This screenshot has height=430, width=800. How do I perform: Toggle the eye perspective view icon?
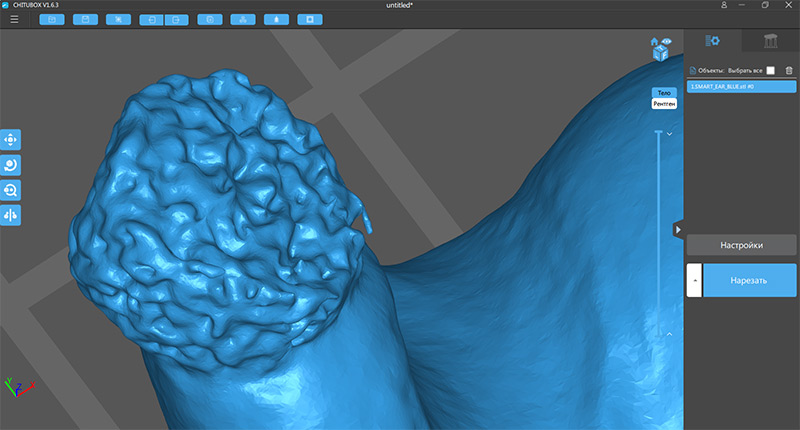(667, 42)
